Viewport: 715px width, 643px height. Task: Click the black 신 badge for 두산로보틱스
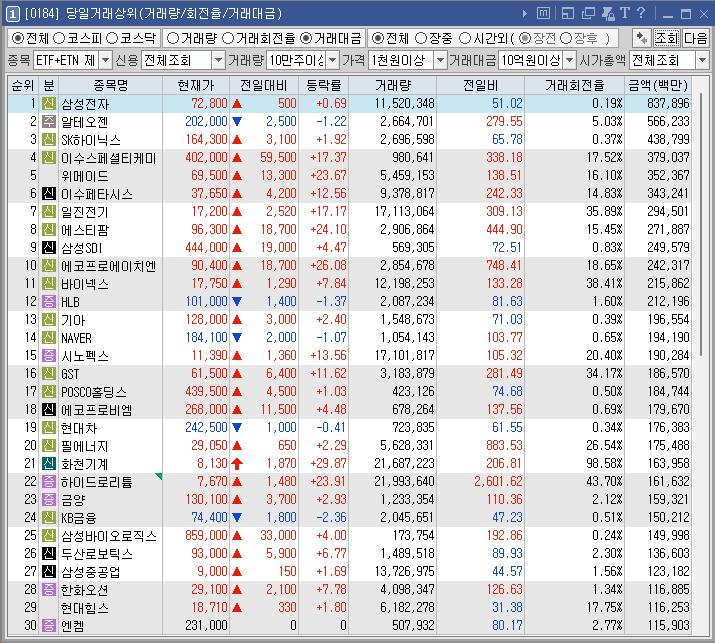49,554
